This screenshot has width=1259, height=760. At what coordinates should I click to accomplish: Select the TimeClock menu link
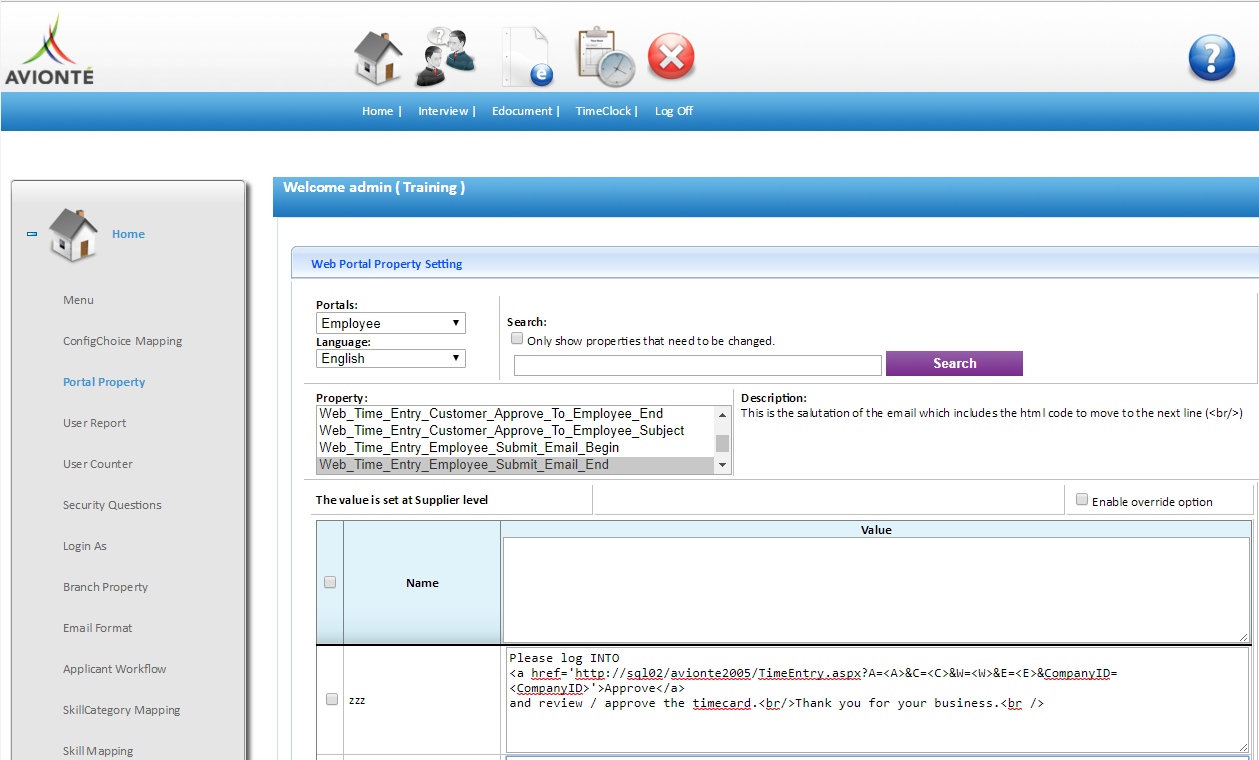603,111
